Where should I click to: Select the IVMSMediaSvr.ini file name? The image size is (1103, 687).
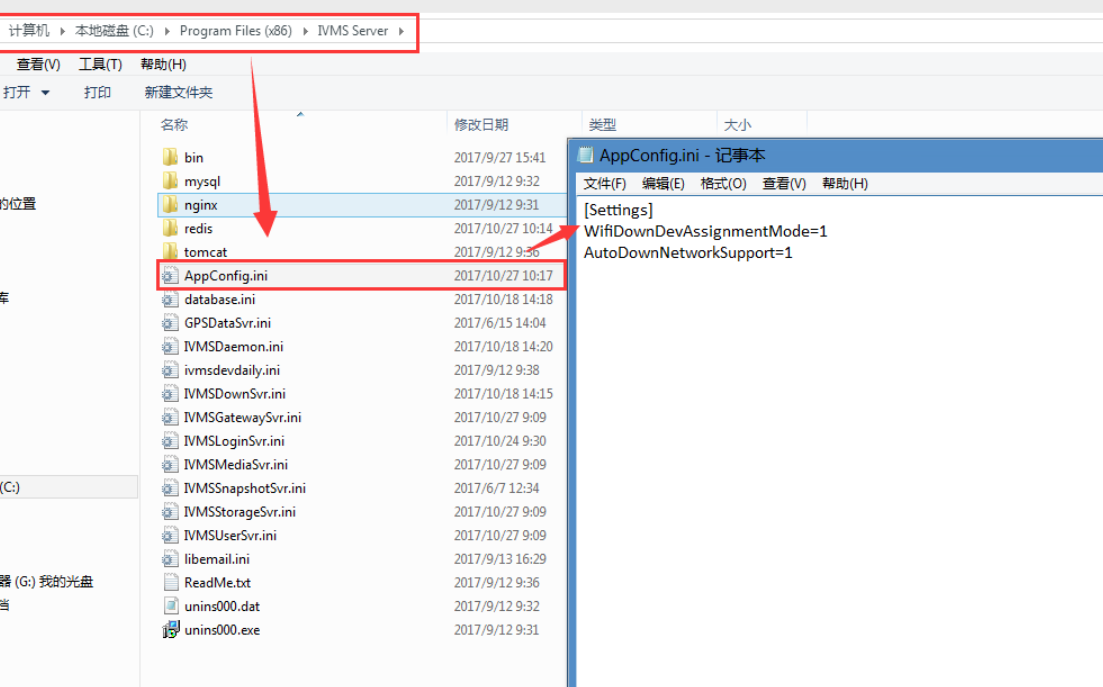(x=236, y=465)
